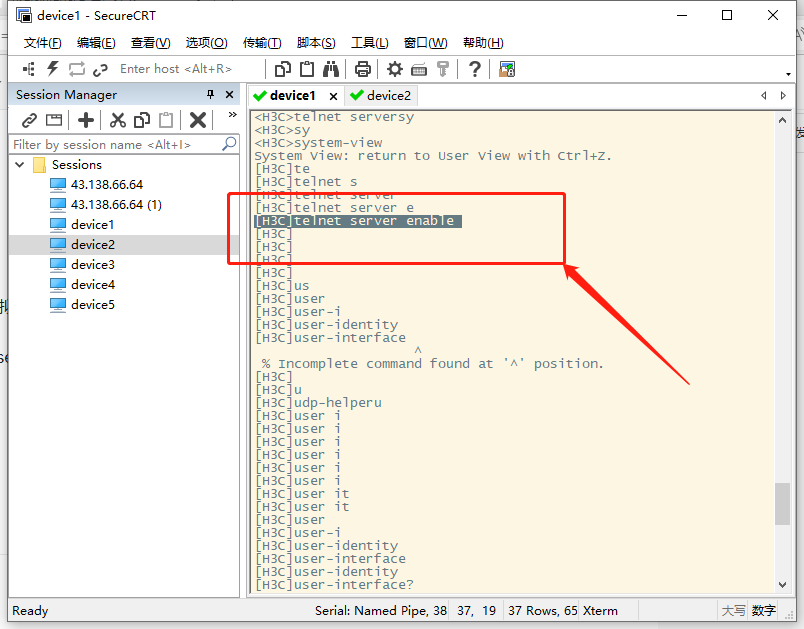Click the paste icon in Session Manager

[166, 120]
